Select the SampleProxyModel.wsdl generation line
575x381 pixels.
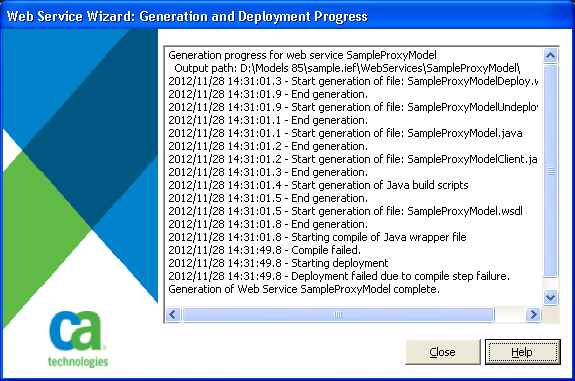click(345, 211)
